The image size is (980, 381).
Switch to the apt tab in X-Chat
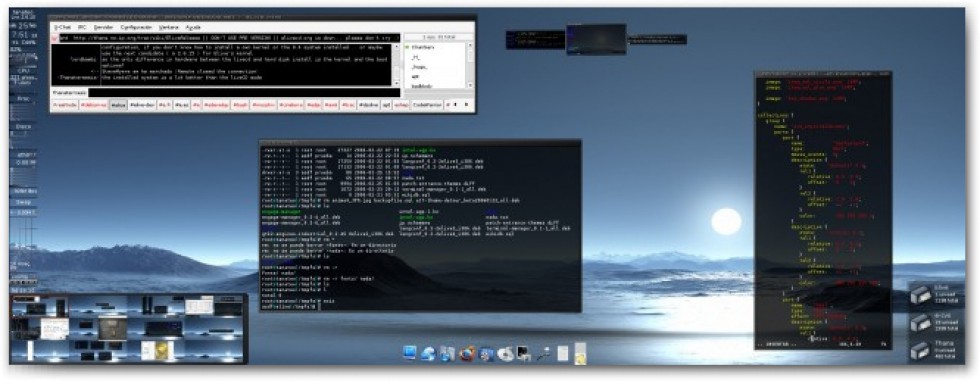386,105
